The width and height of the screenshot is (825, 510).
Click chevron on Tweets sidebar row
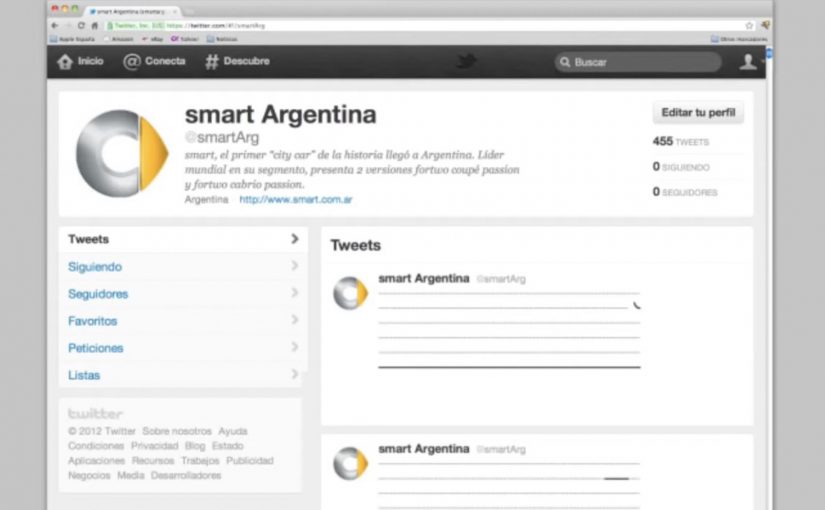[294, 239]
